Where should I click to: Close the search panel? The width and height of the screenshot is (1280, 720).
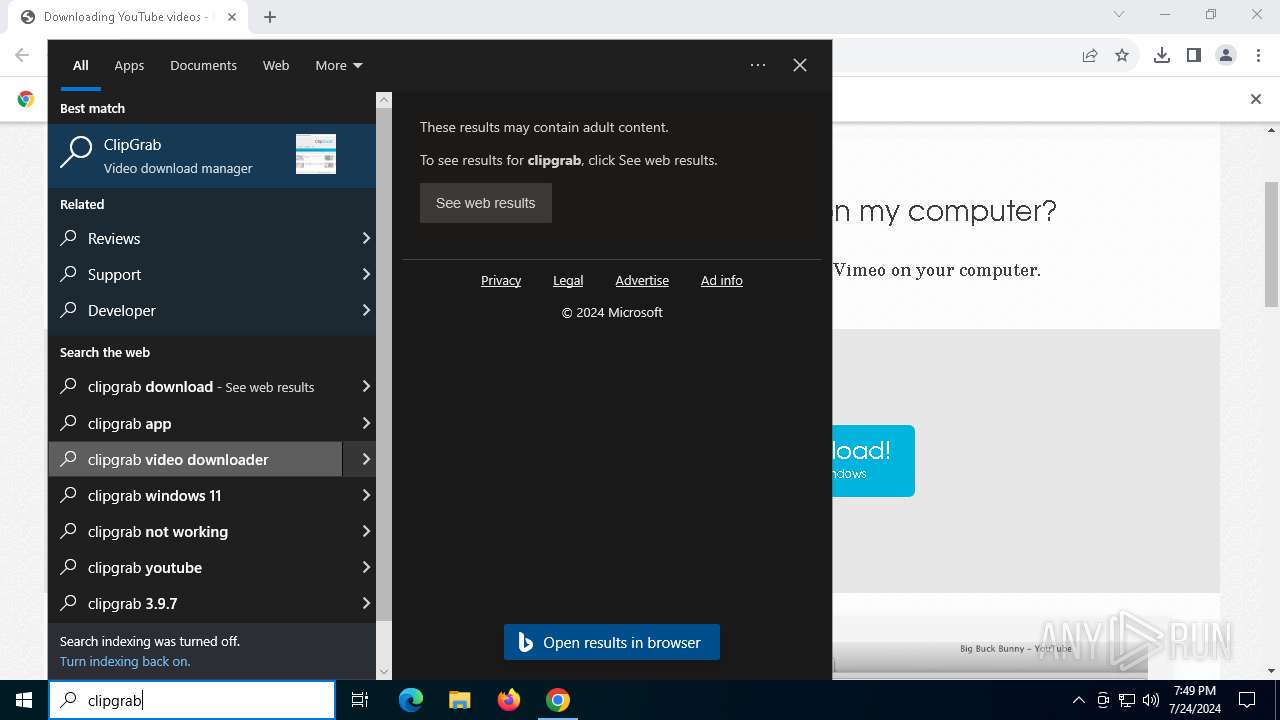pyautogui.click(x=800, y=65)
